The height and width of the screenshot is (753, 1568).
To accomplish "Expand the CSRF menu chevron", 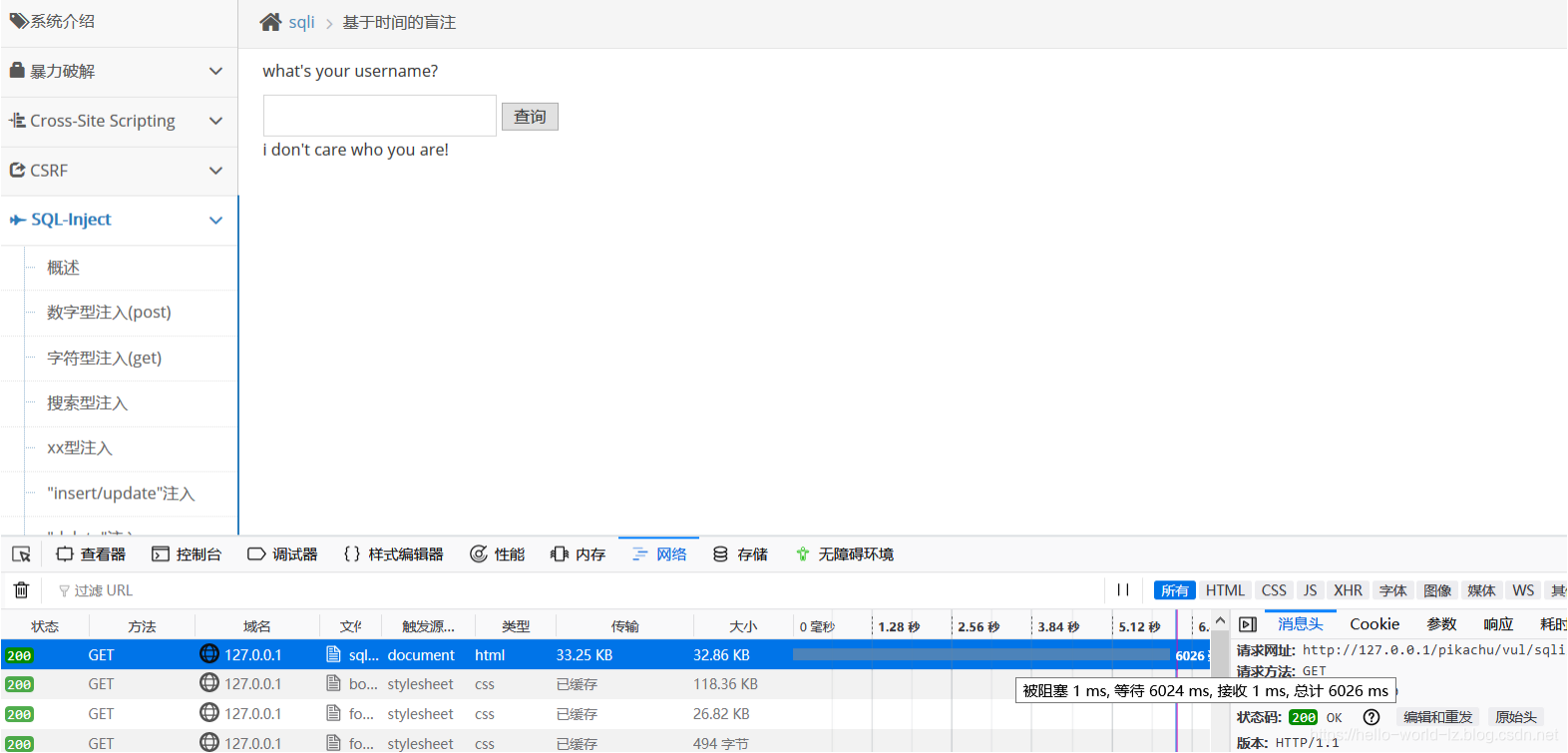I will [x=215, y=171].
